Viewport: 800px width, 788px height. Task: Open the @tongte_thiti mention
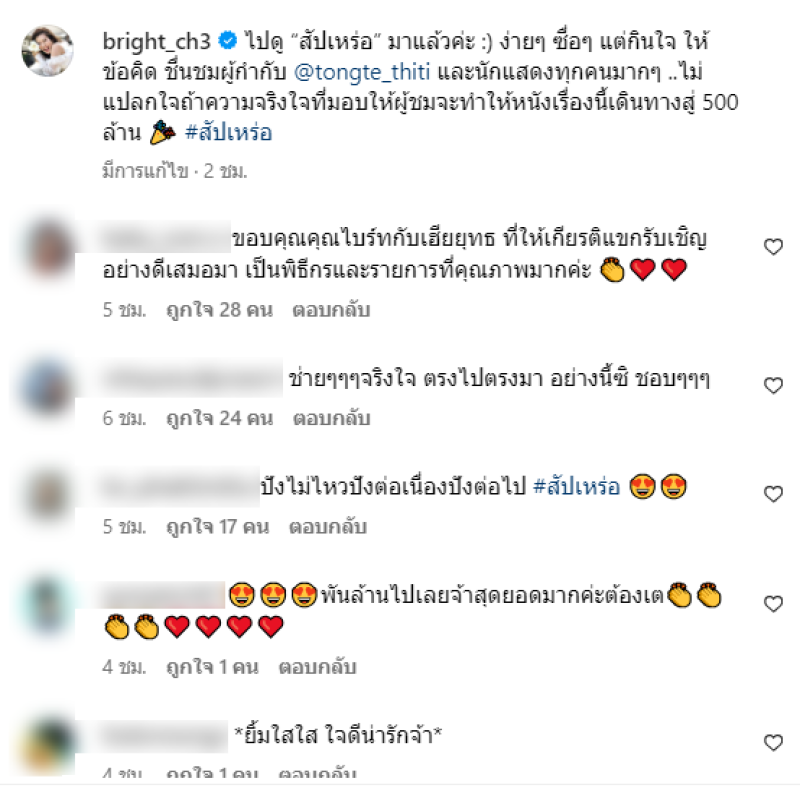click(x=362, y=72)
